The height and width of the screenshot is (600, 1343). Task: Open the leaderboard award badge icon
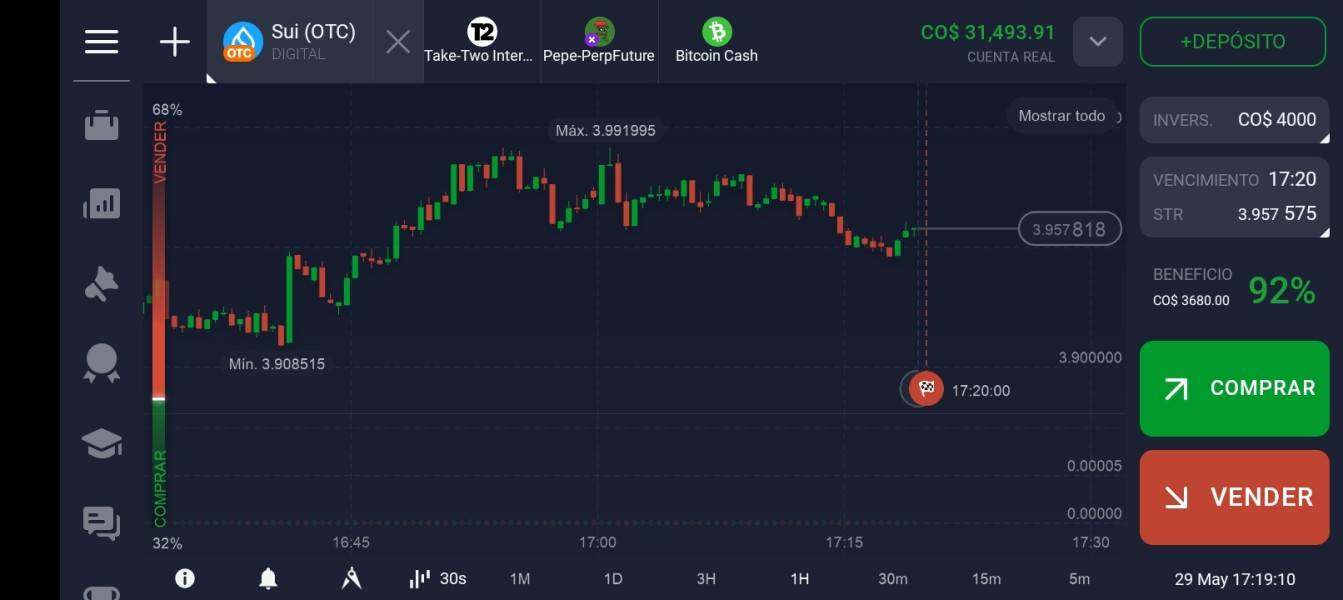pos(101,363)
